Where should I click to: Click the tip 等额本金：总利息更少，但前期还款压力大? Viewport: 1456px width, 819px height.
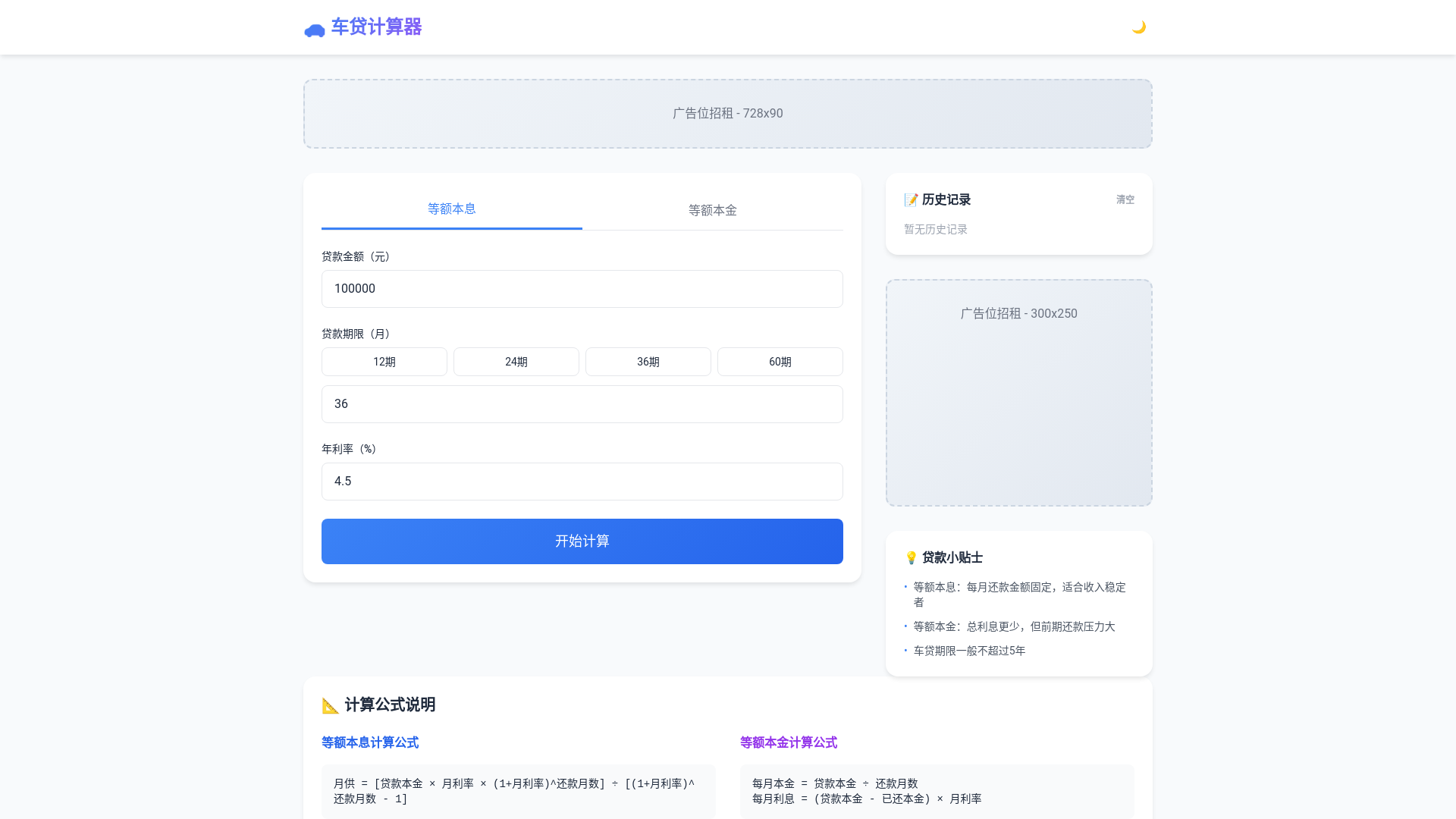(x=1014, y=626)
